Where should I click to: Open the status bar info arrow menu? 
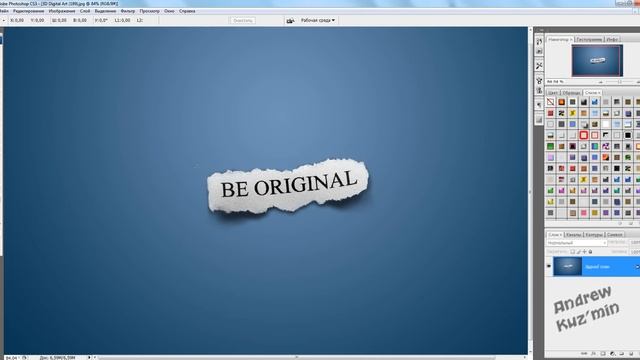click(89, 358)
